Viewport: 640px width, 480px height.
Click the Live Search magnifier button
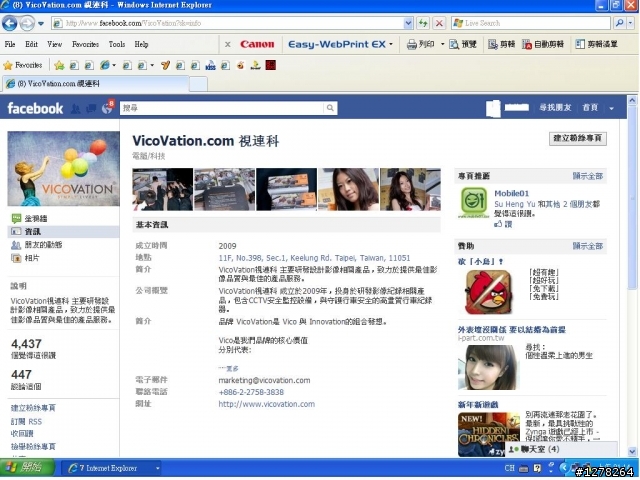[x=619, y=23]
